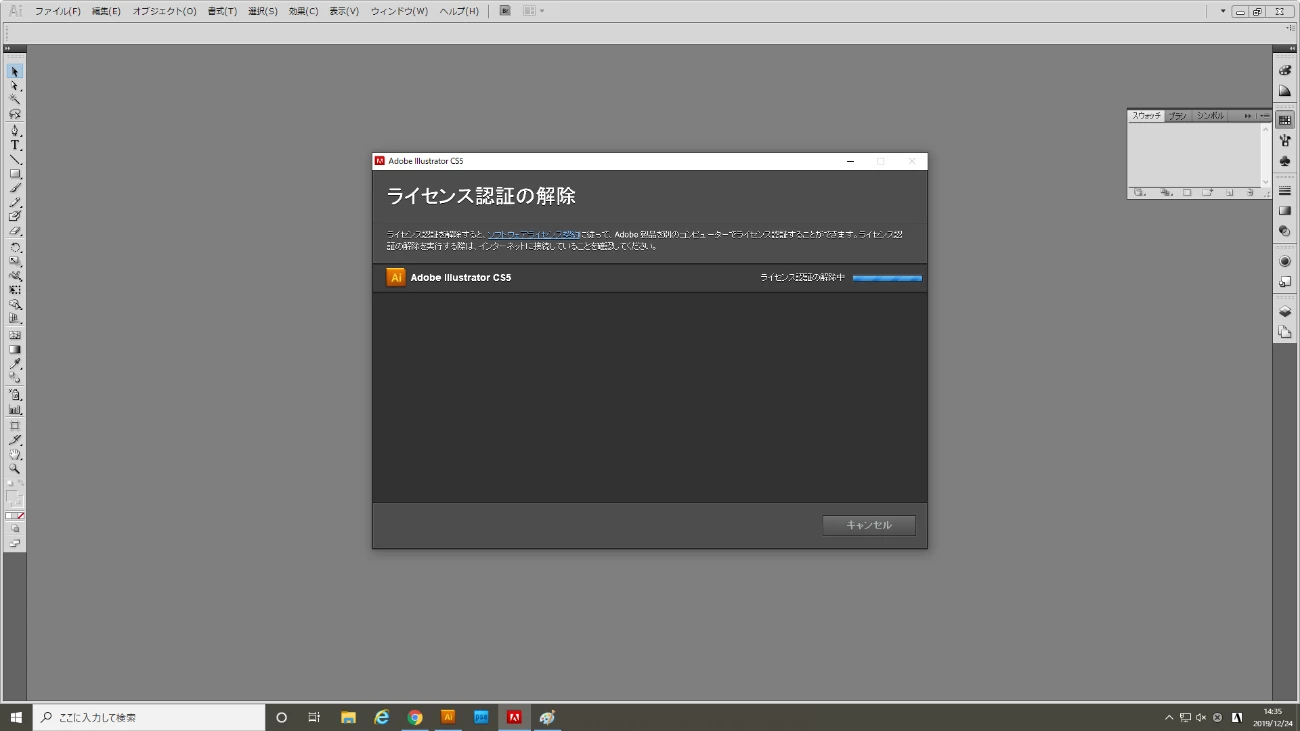Open the Layers panel icon
The image size is (1300, 731).
(x=1285, y=312)
